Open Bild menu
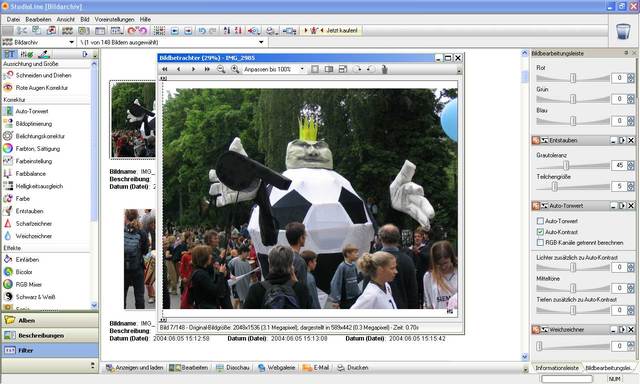The image size is (640, 384). click(x=84, y=19)
